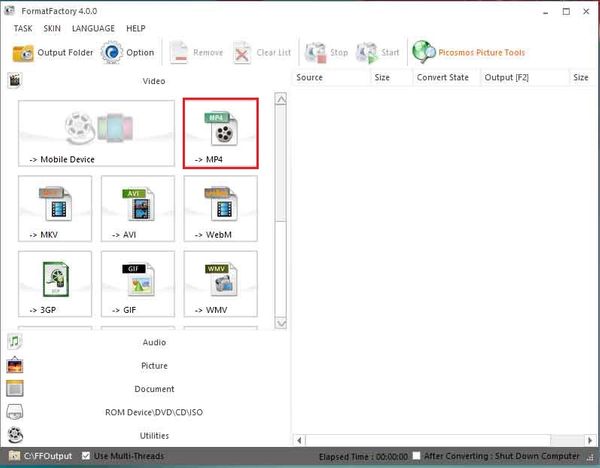Click the Source column header
Viewport: 600px width, 468px height.
310,77
